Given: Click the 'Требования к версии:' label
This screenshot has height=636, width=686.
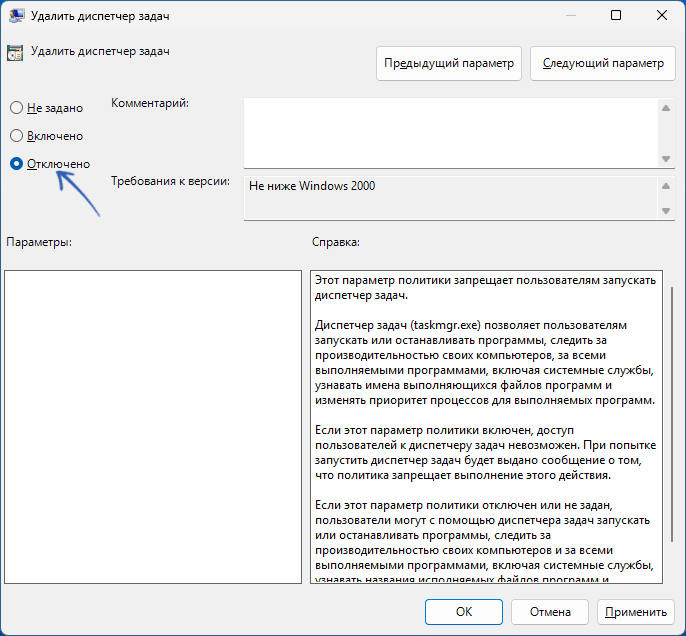Looking at the screenshot, I should coord(170,181).
